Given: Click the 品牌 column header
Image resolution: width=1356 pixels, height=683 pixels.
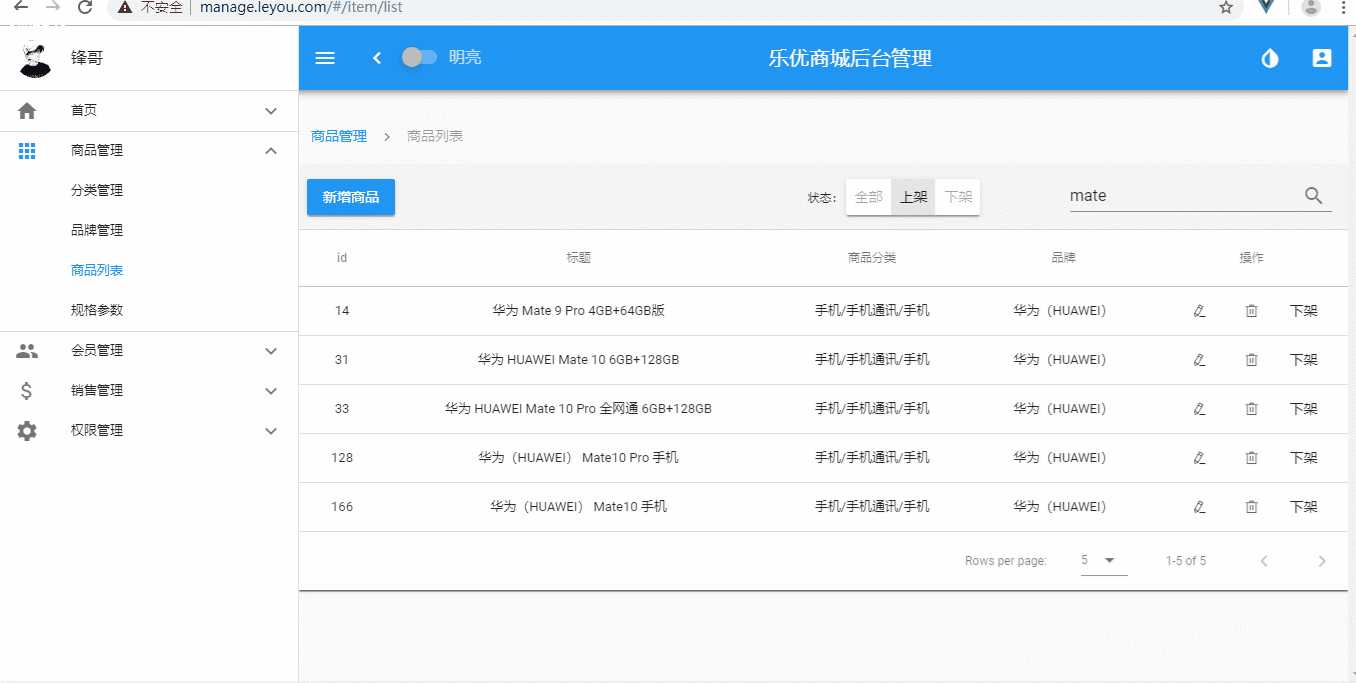Looking at the screenshot, I should click(1063, 258).
